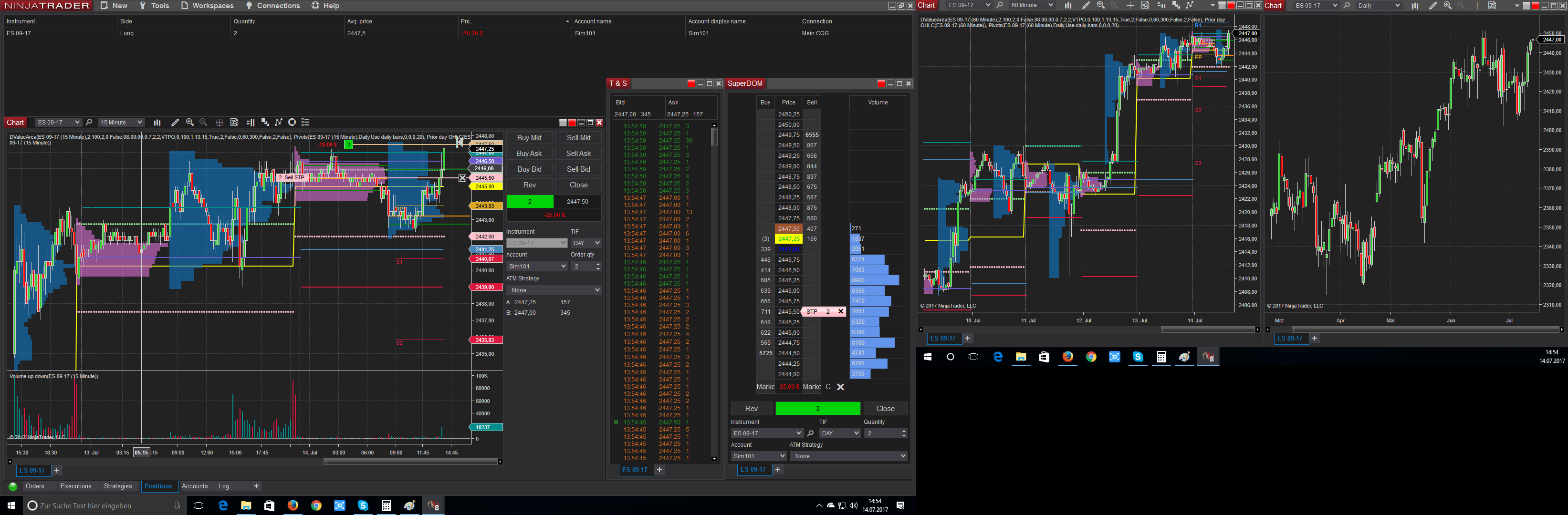Image resolution: width=1568 pixels, height=515 pixels.
Task: Expand Chart Trader Account Sim101 dropdown
Action: (x=537, y=266)
